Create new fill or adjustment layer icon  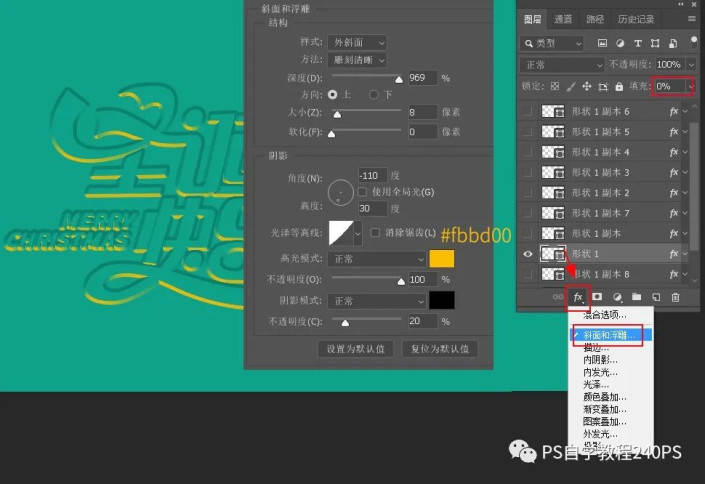[617, 297]
